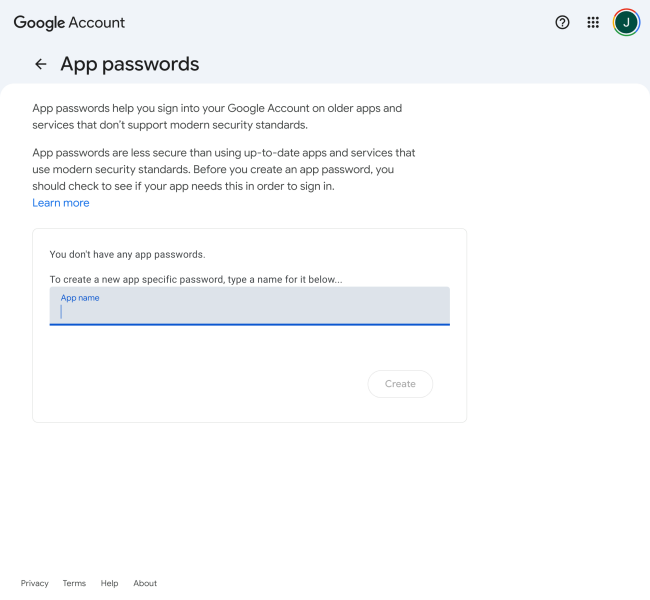Viewport: 650px width, 600px height.
Task: Open the Terms footer link
Action: click(74, 583)
